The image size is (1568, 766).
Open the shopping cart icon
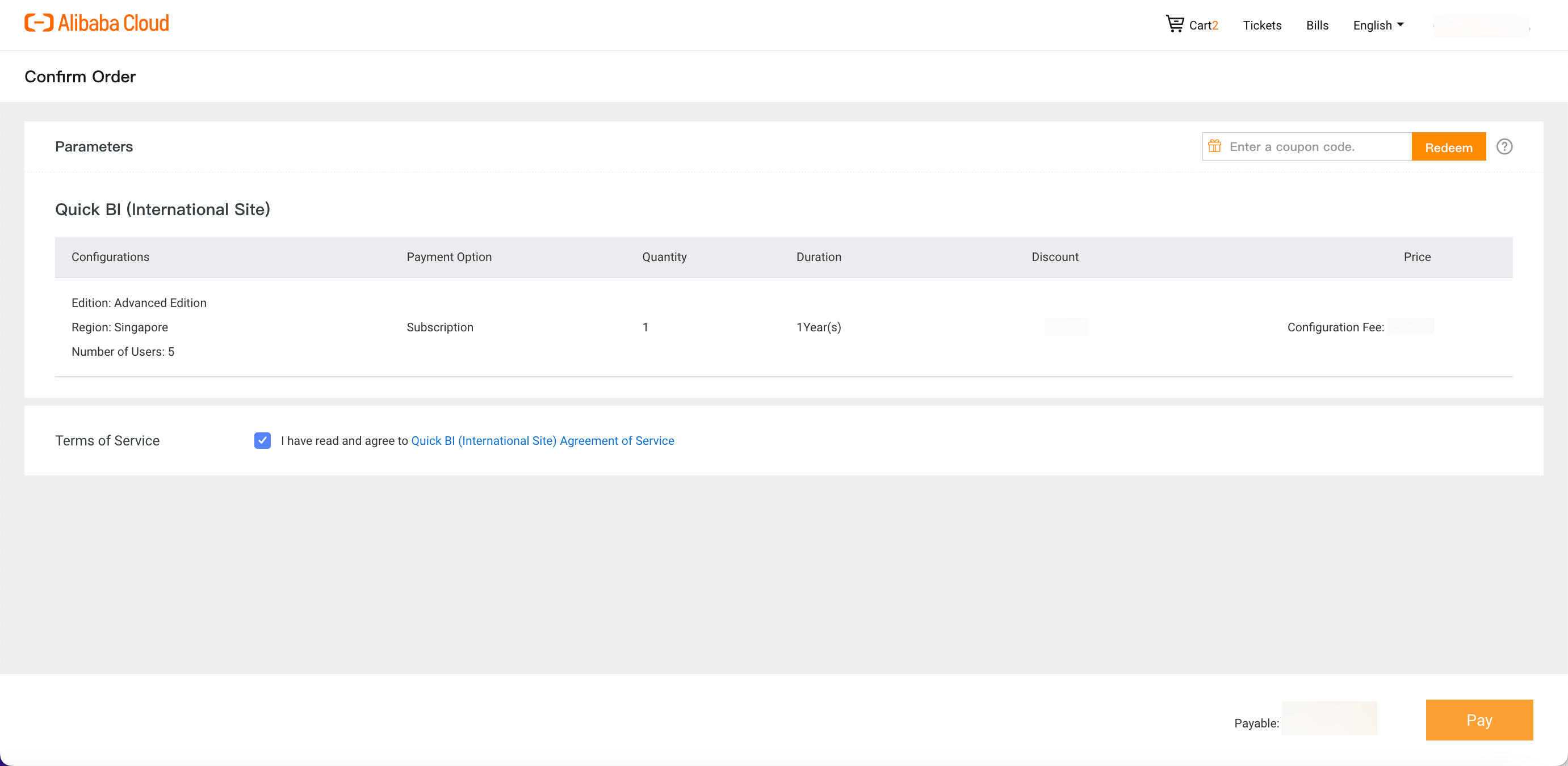(1174, 24)
